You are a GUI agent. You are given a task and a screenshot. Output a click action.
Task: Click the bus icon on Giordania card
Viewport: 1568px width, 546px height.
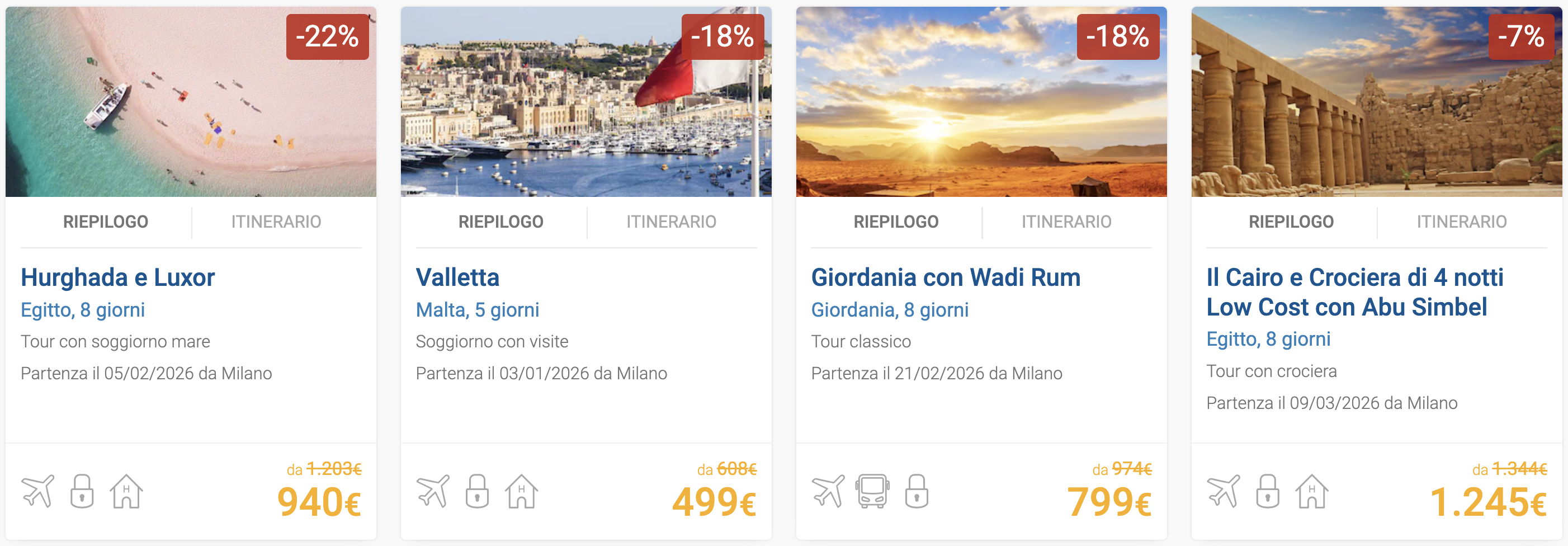pyautogui.click(x=872, y=491)
